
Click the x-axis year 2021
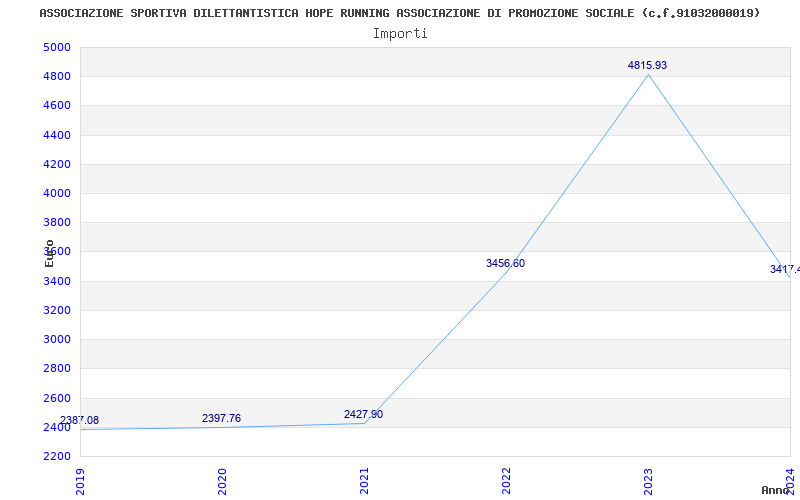click(x=364, y=482)
